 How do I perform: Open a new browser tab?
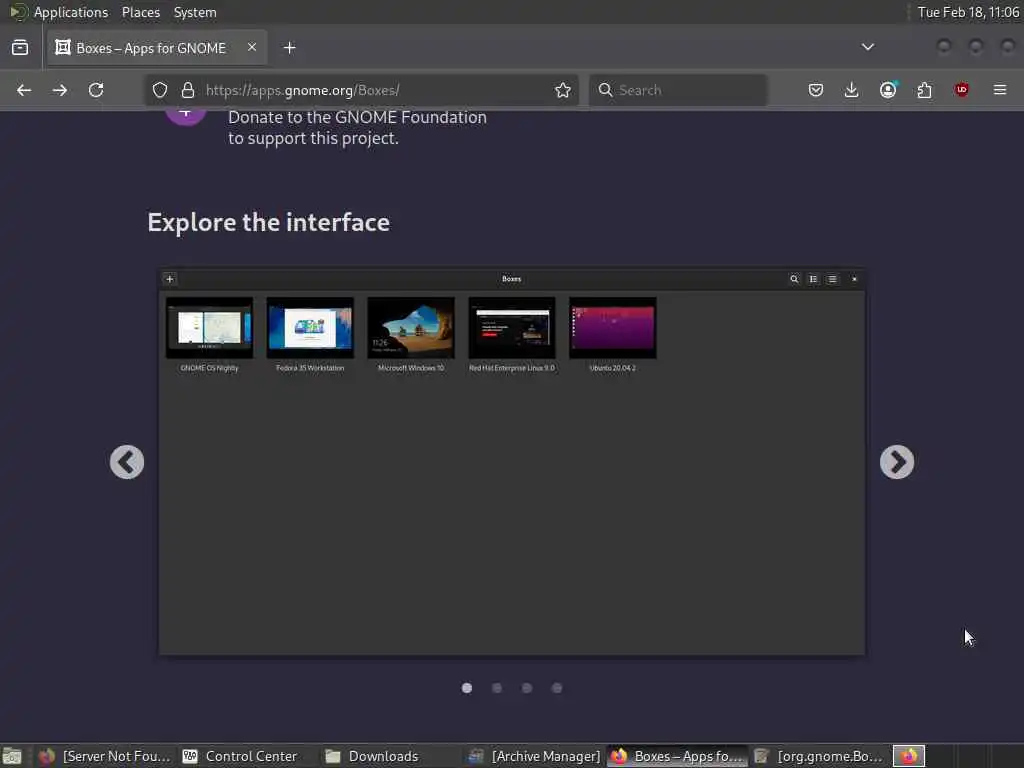point(290,48)
